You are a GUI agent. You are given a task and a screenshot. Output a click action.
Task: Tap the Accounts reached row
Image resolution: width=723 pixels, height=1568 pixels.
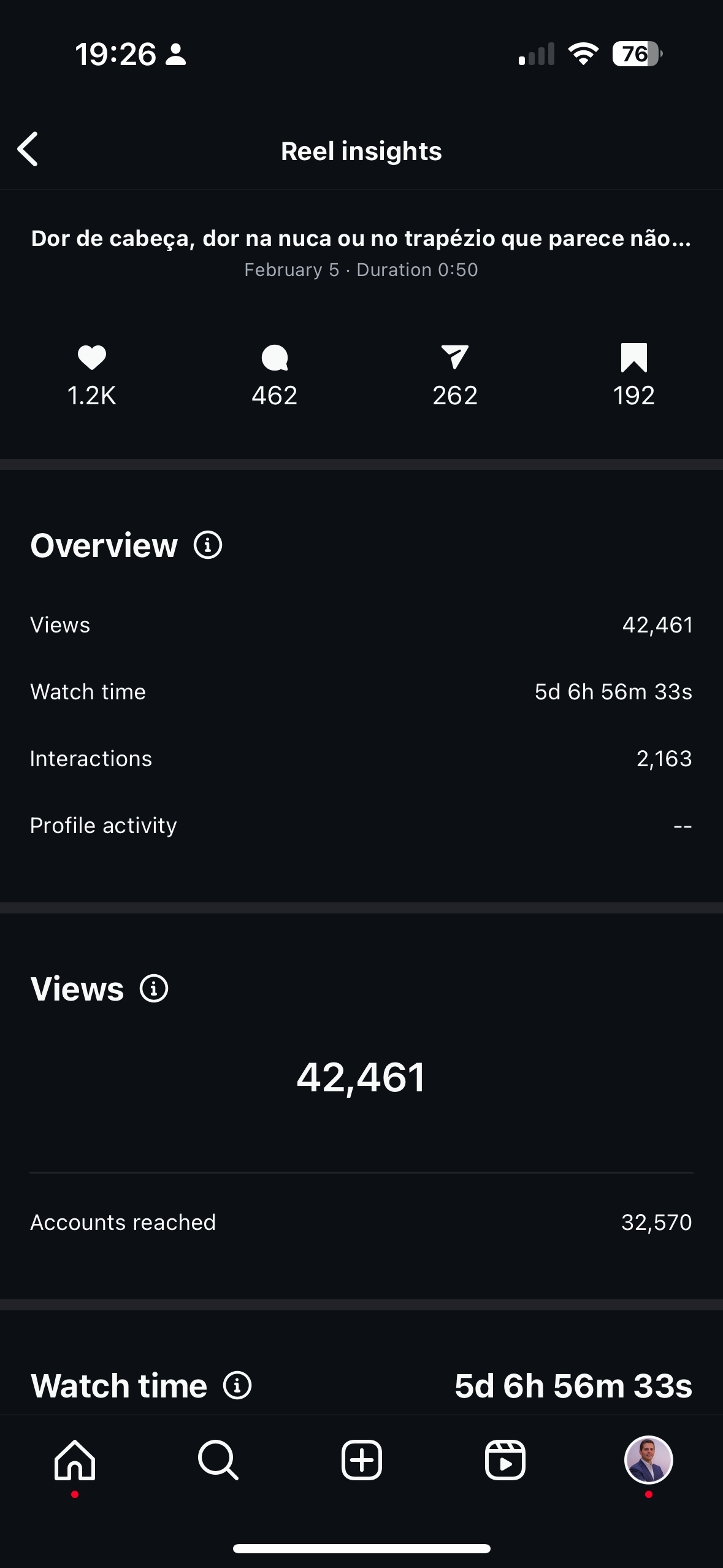click(x=361, y=1223)
